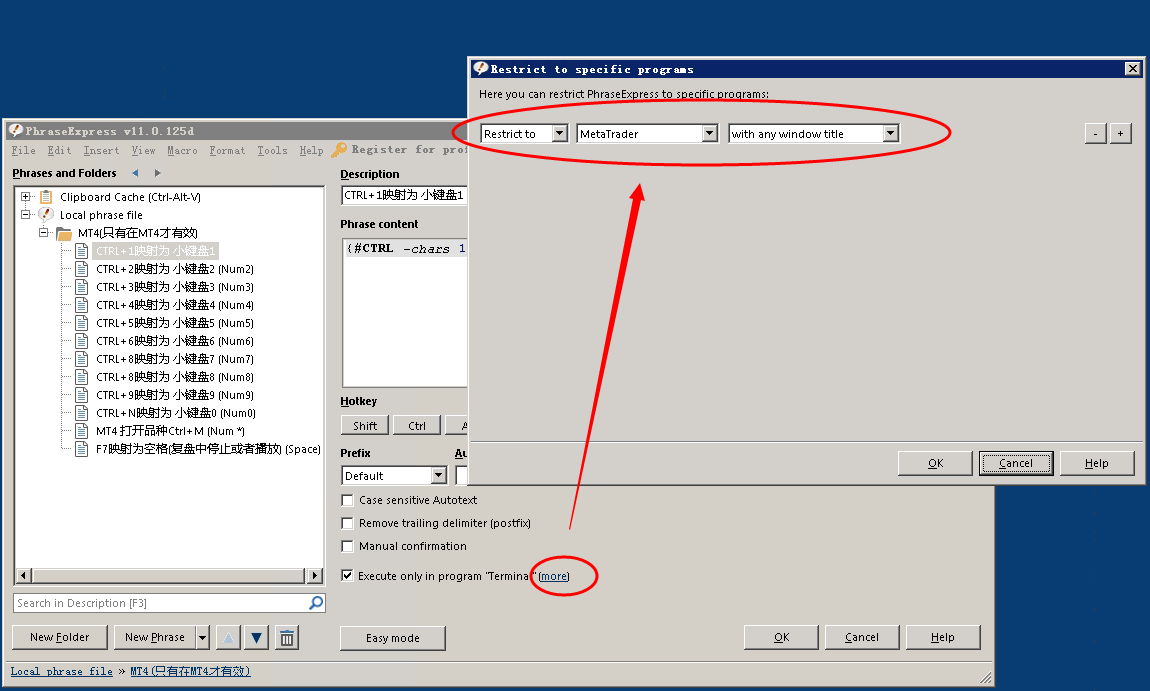The width and height of the screenshot is (1150, 691).
Task: Create a New Folder
Action: point(60,637)
